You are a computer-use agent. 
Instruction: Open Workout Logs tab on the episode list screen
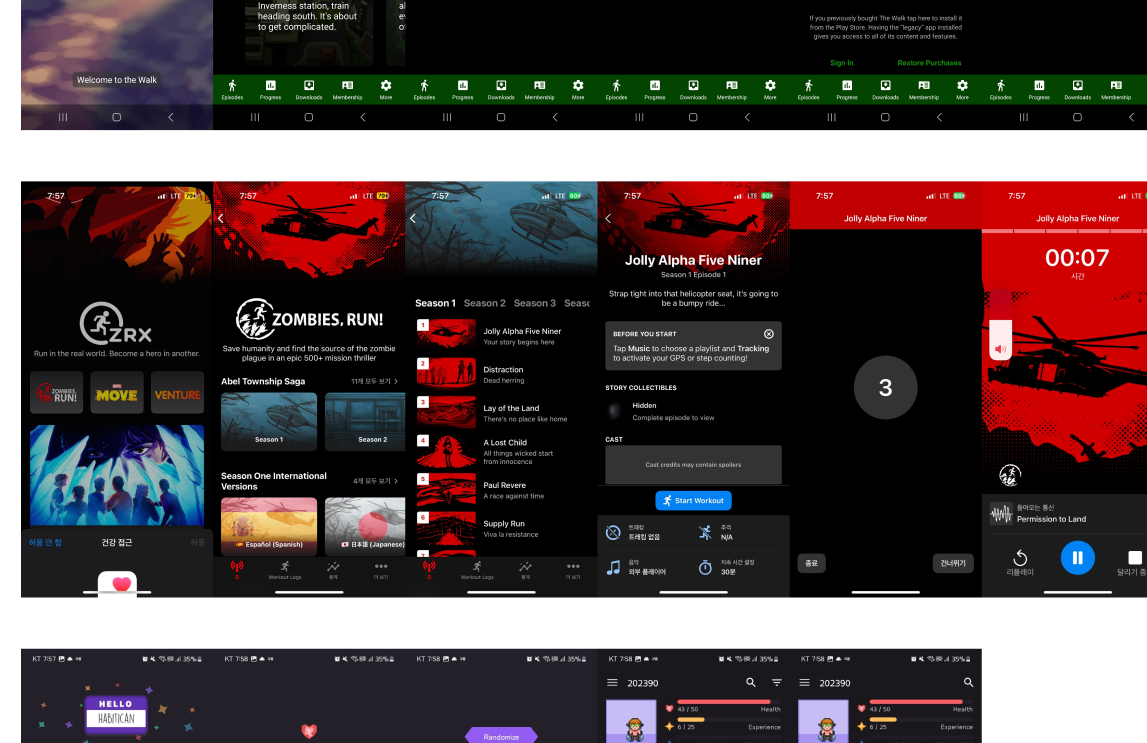477,570
